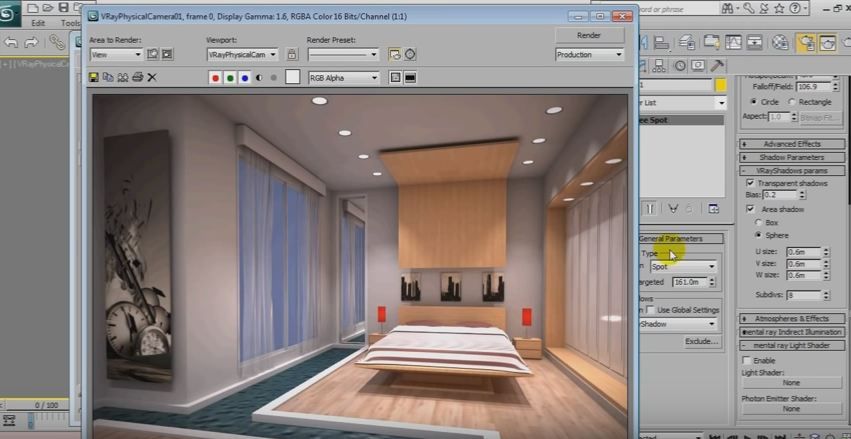Switch to the Display command panel tab

698,66
